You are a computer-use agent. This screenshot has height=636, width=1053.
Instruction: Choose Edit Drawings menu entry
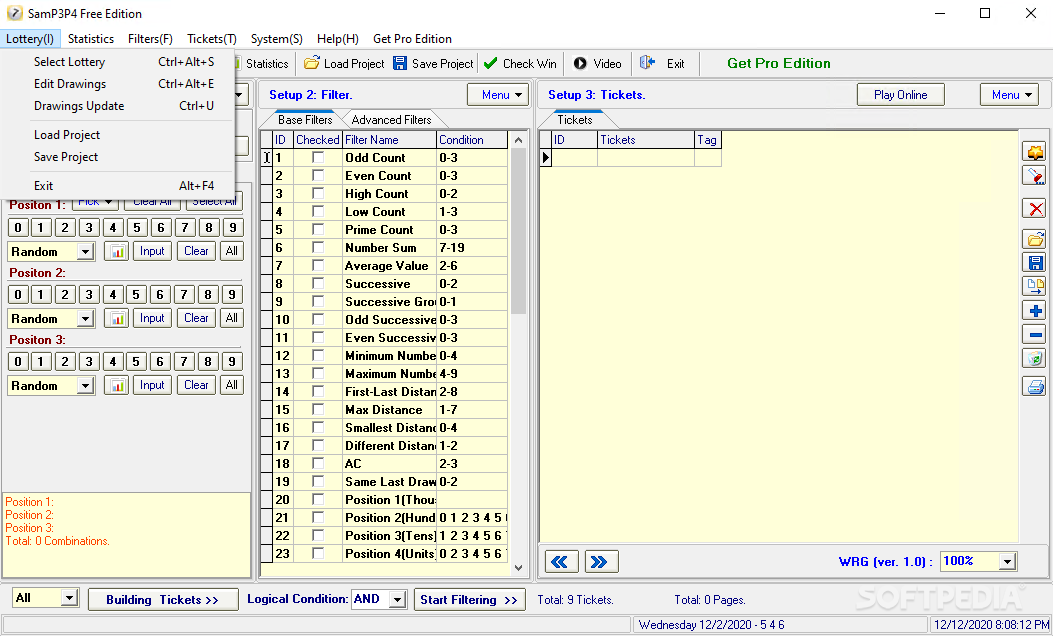point(124,84)
